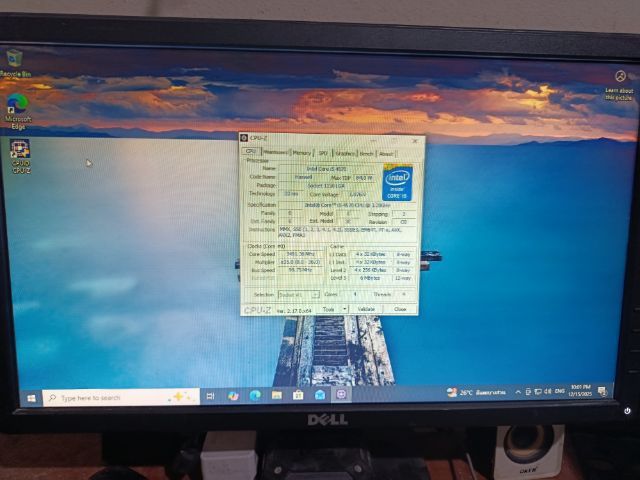Click the Tools button

click(x=329, y=309)
